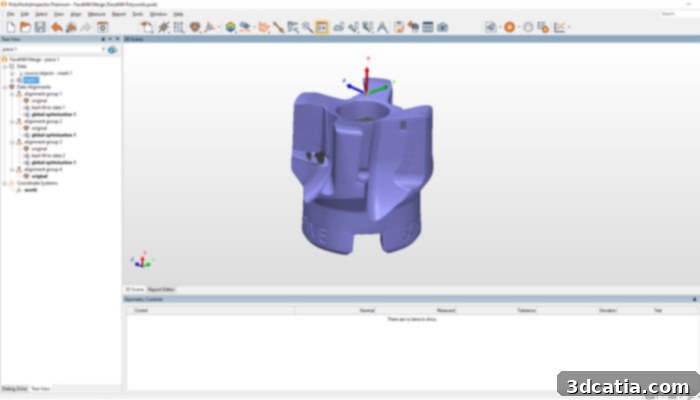Collapse the Data Alignments node
The image size is (700, 400).
coord(5,87)
